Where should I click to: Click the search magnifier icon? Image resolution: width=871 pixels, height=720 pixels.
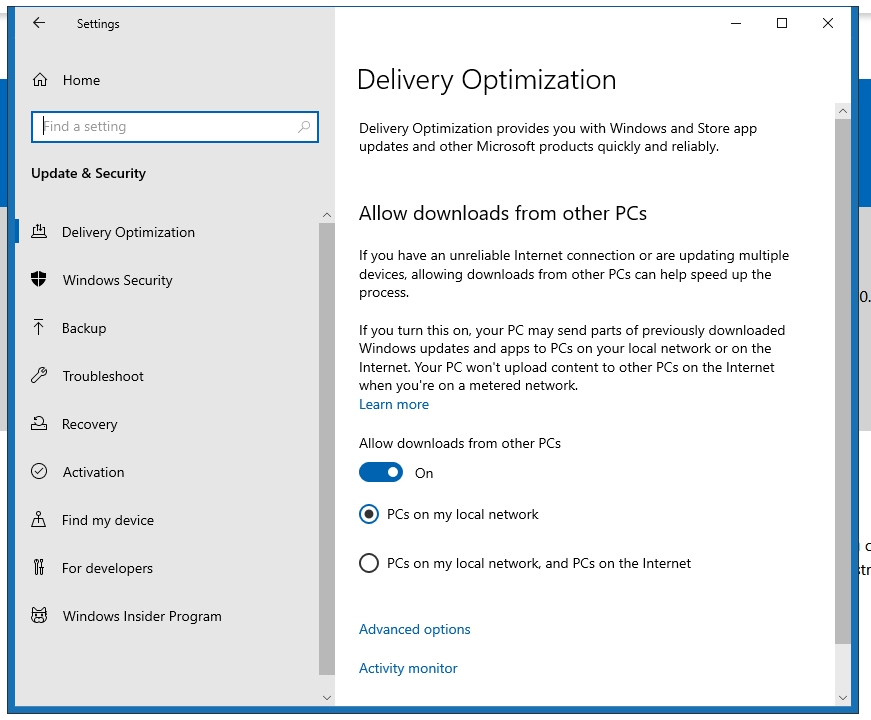click(x=304, y=127)
